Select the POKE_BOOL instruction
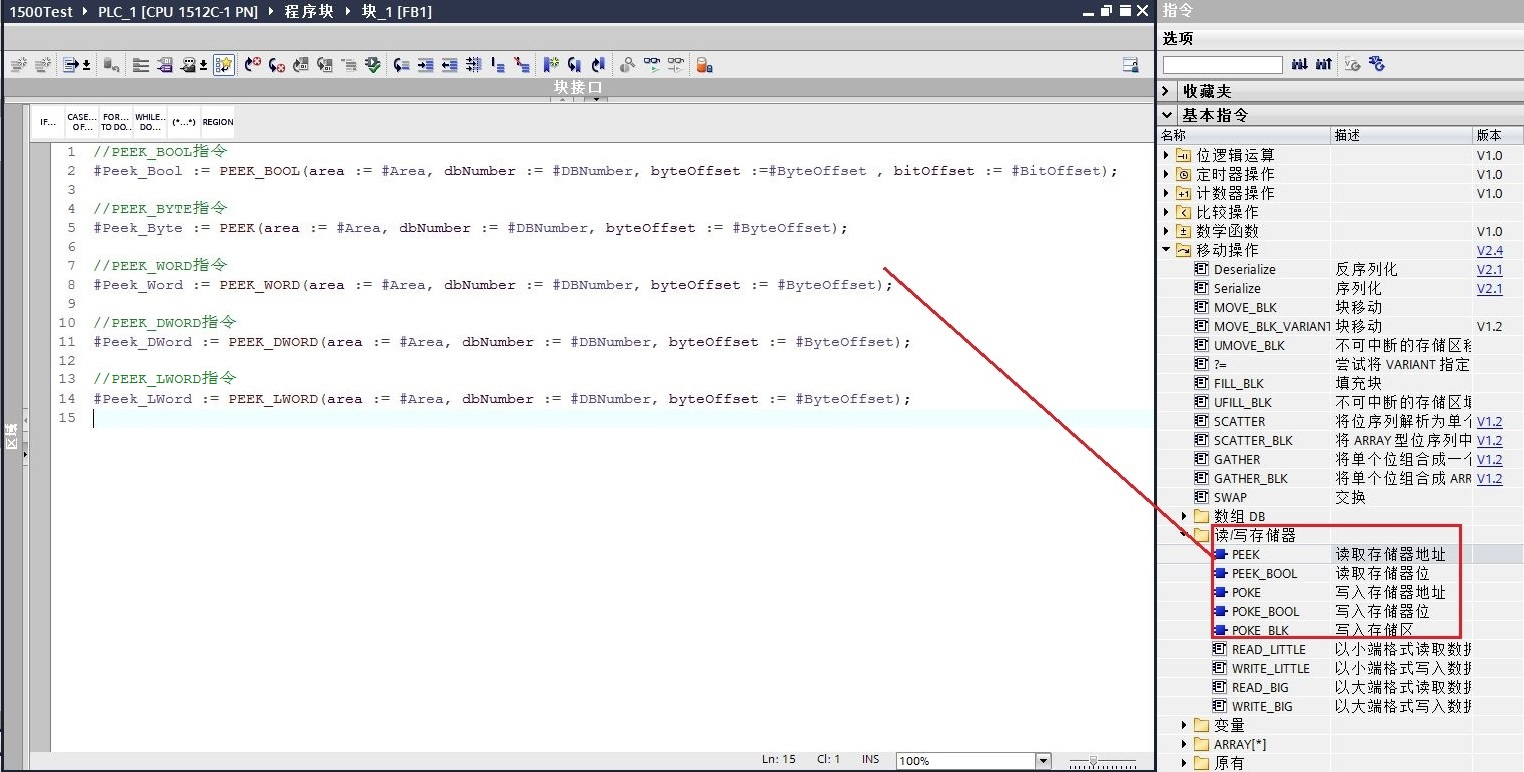This screenshot has height=772, width=1524. pyautogui.click(x=1265, y=611)
